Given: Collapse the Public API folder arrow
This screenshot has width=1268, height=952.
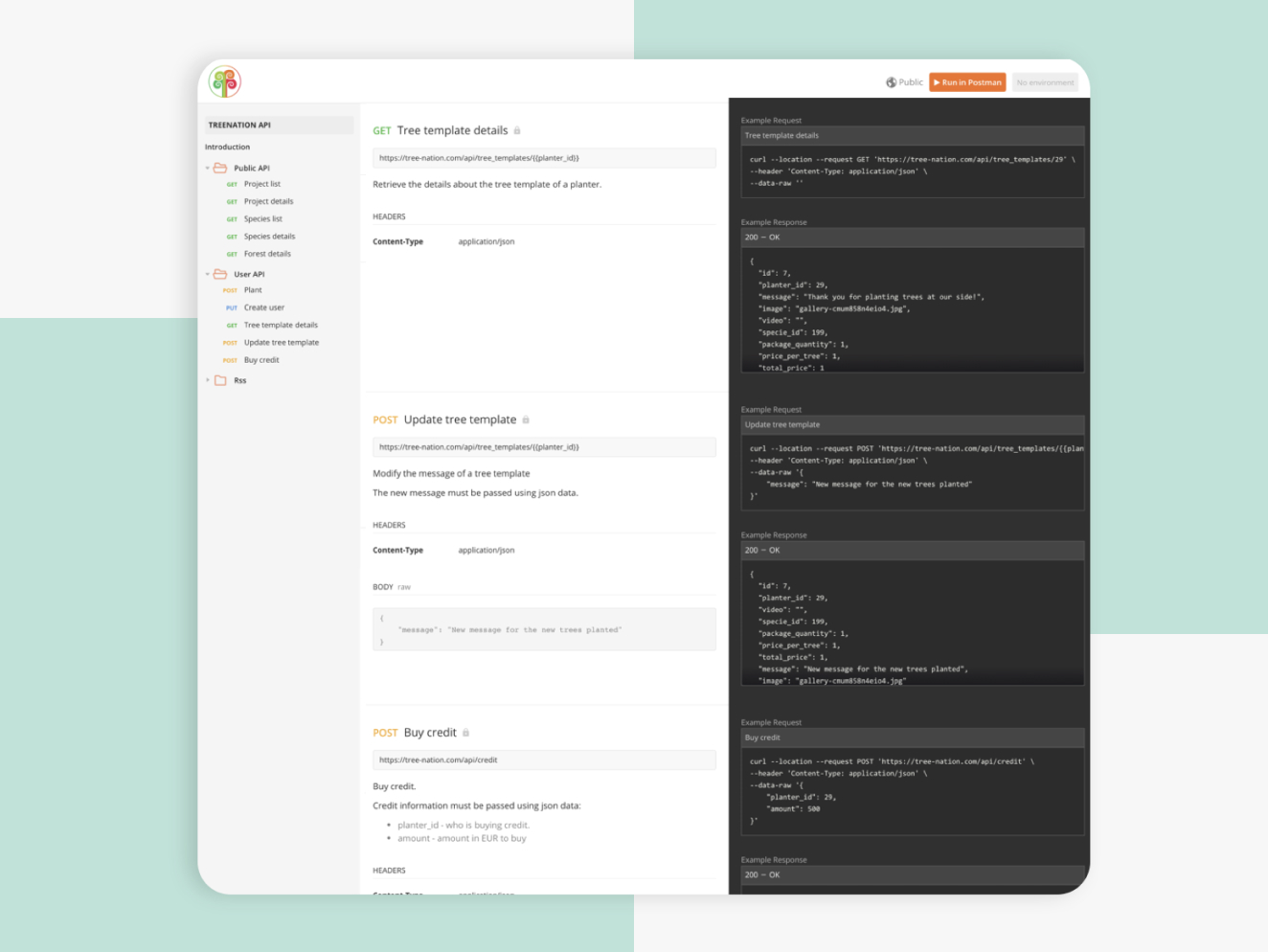Looking at the screenshot, I should (207, 169).
